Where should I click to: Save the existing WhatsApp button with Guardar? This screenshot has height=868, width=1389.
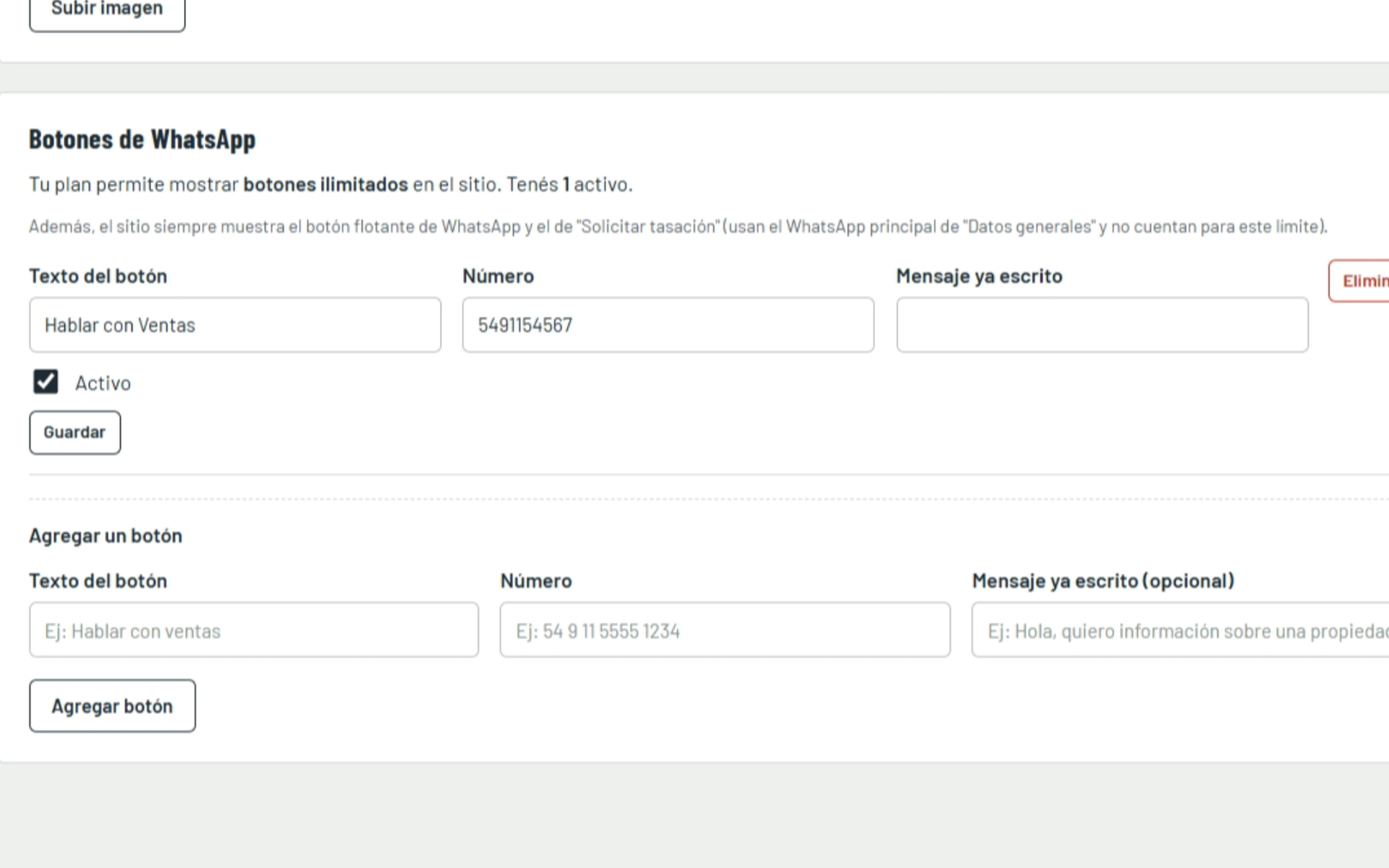75,432
